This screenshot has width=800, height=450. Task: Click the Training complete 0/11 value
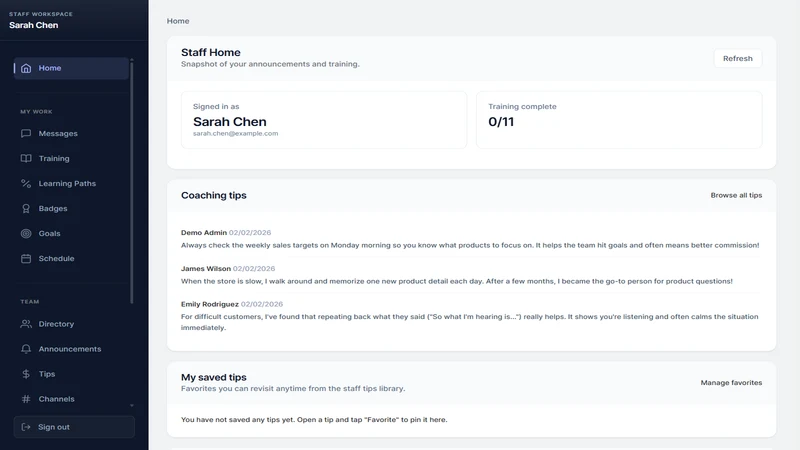click(501, 122)
